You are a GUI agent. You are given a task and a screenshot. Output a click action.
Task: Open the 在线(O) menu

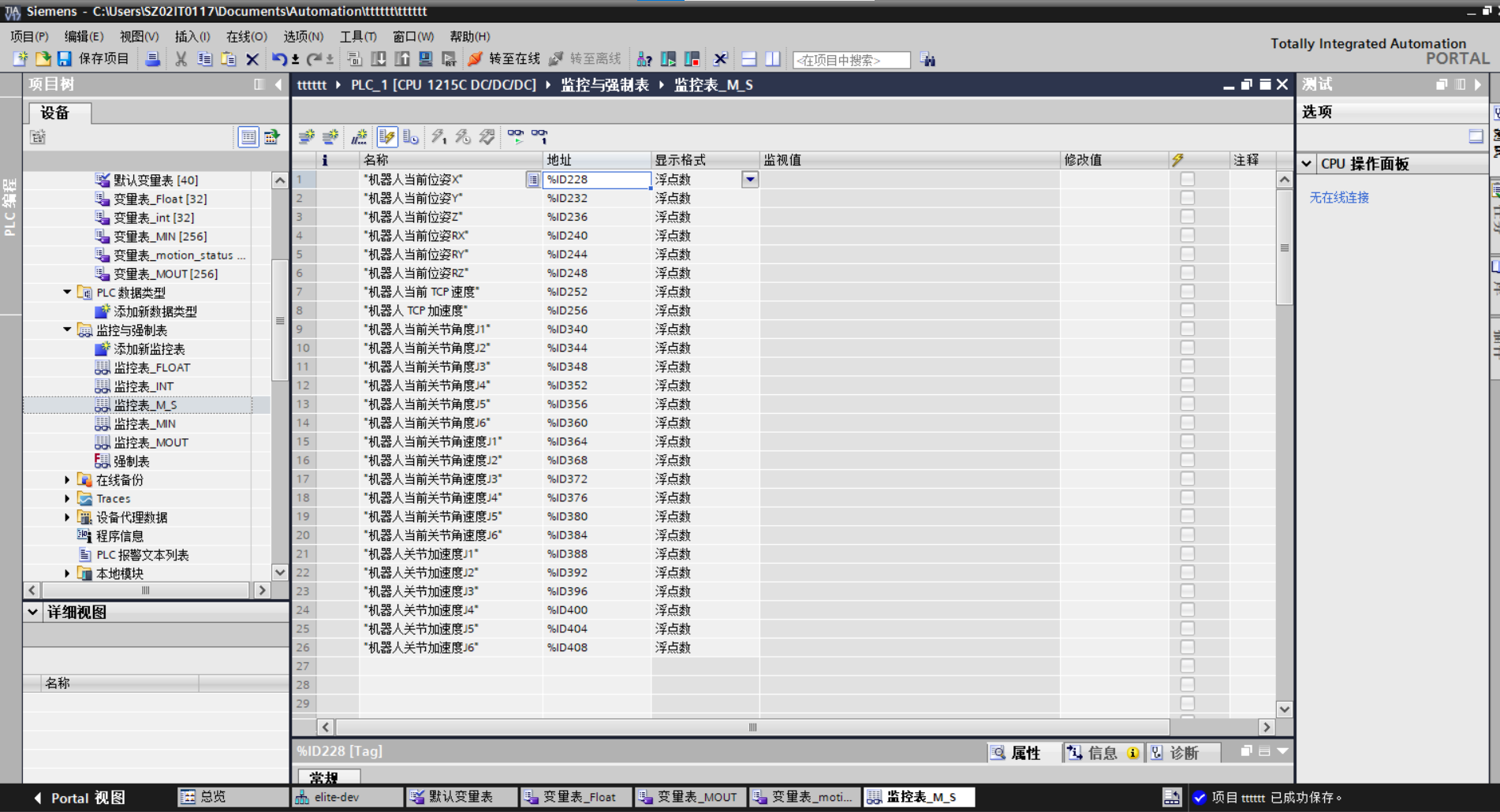point(246,36)
